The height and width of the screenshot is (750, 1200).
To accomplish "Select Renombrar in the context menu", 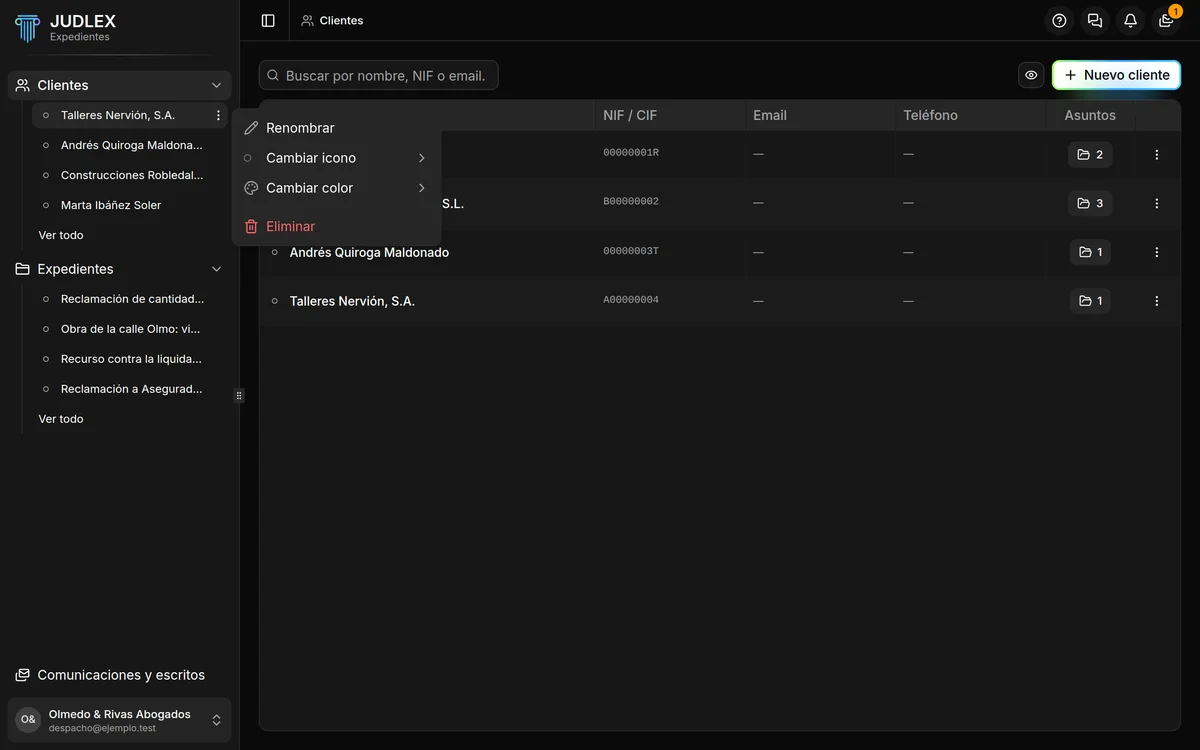I will (336, 128).
